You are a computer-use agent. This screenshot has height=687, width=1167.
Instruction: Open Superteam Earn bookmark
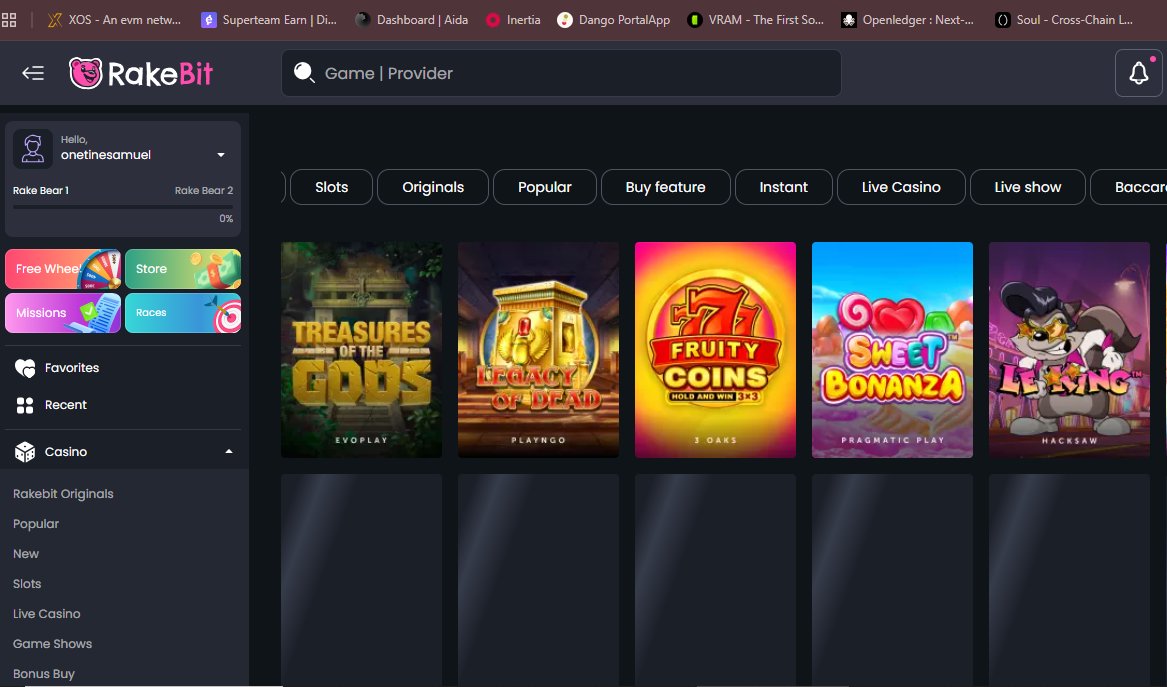pos(269,20)
